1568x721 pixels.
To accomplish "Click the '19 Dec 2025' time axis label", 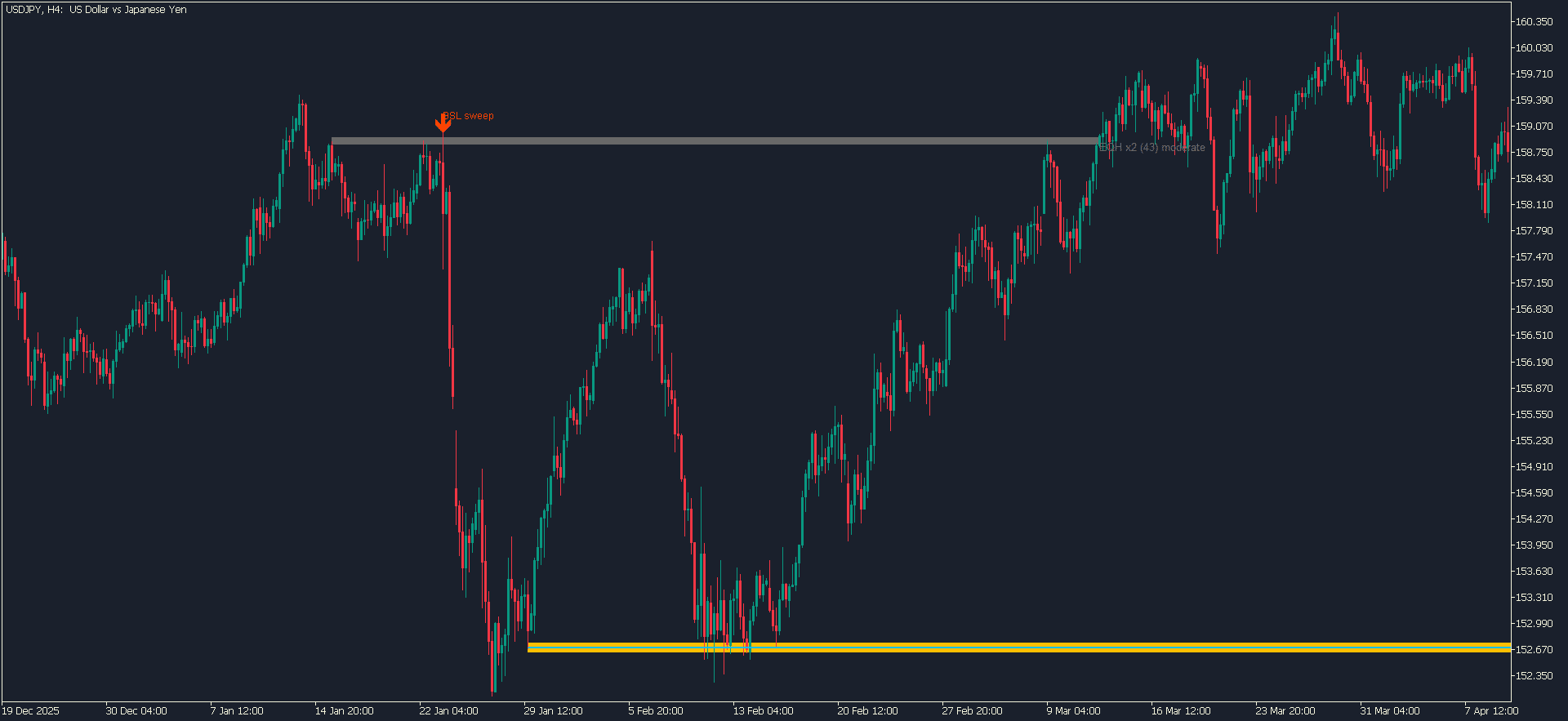I will (x=30, y=711).
